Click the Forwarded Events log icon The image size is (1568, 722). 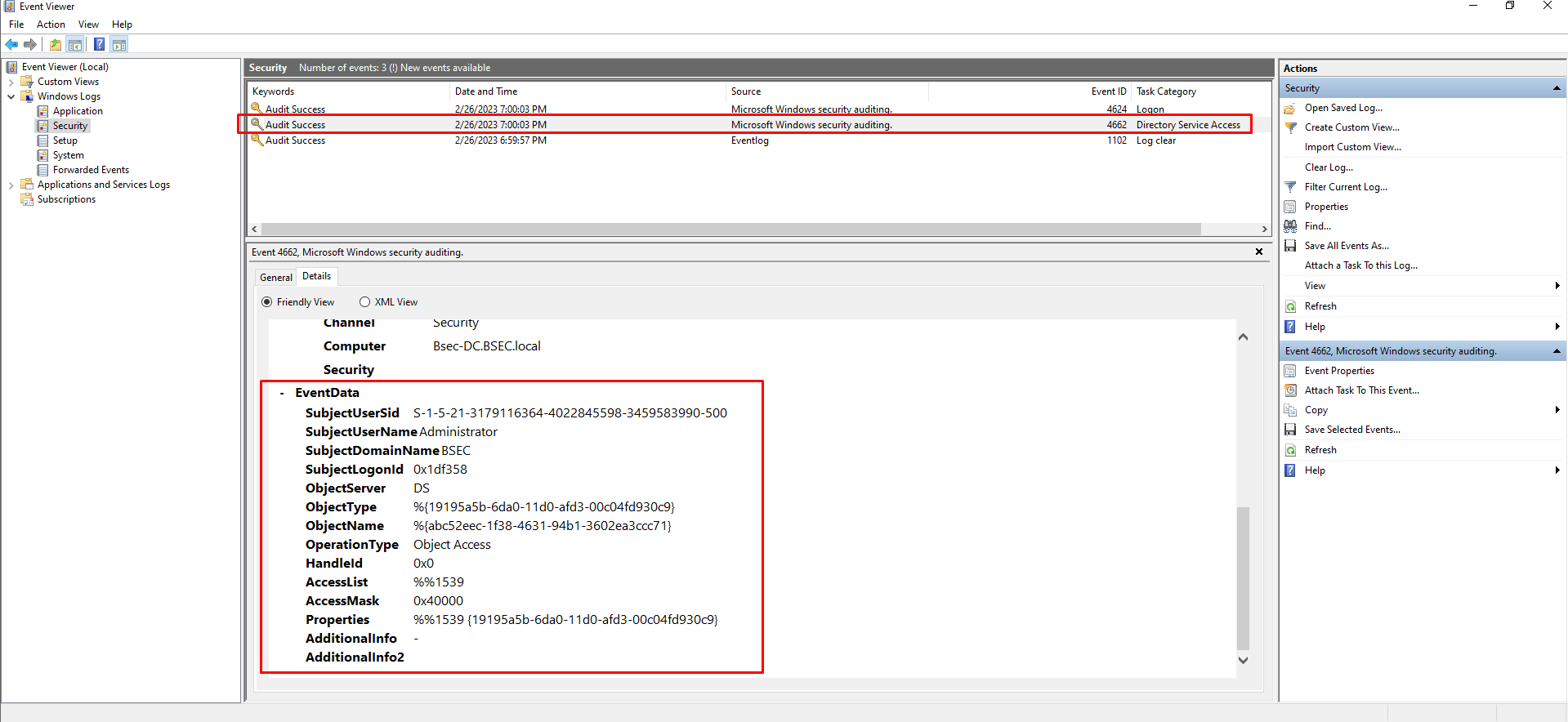point(42,170)
